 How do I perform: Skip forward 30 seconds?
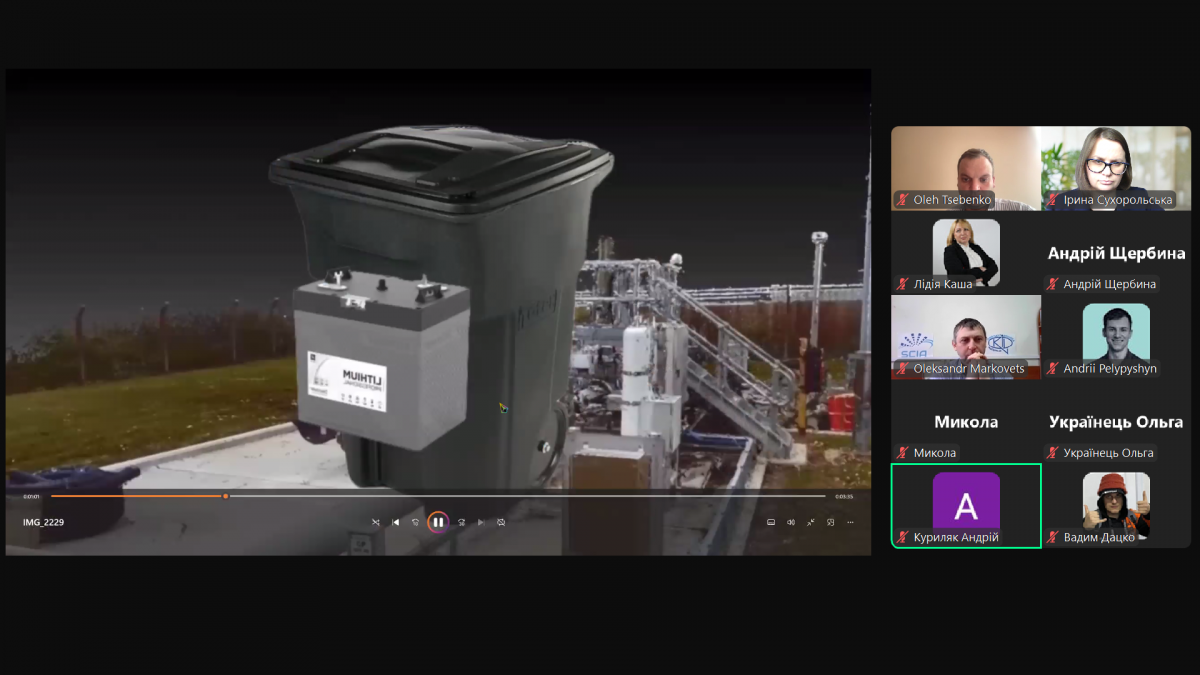tap(461, 522)
